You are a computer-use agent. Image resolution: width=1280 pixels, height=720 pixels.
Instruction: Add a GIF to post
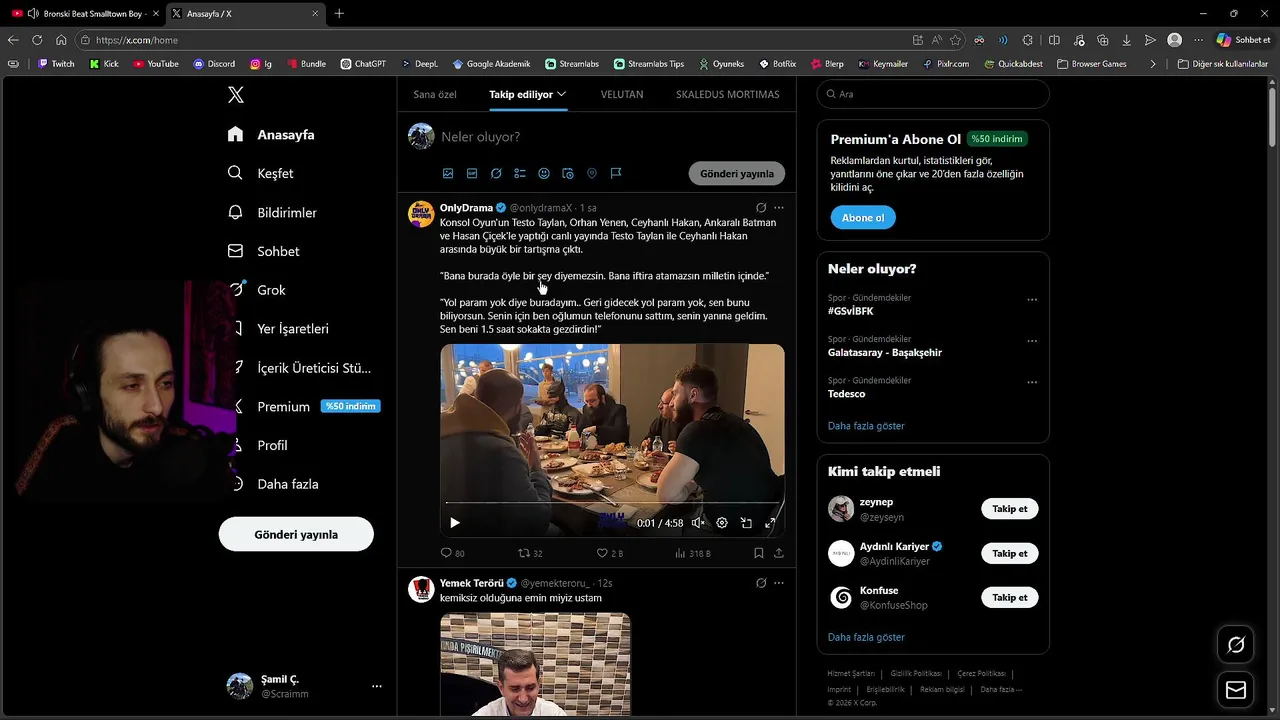(472, 173)
